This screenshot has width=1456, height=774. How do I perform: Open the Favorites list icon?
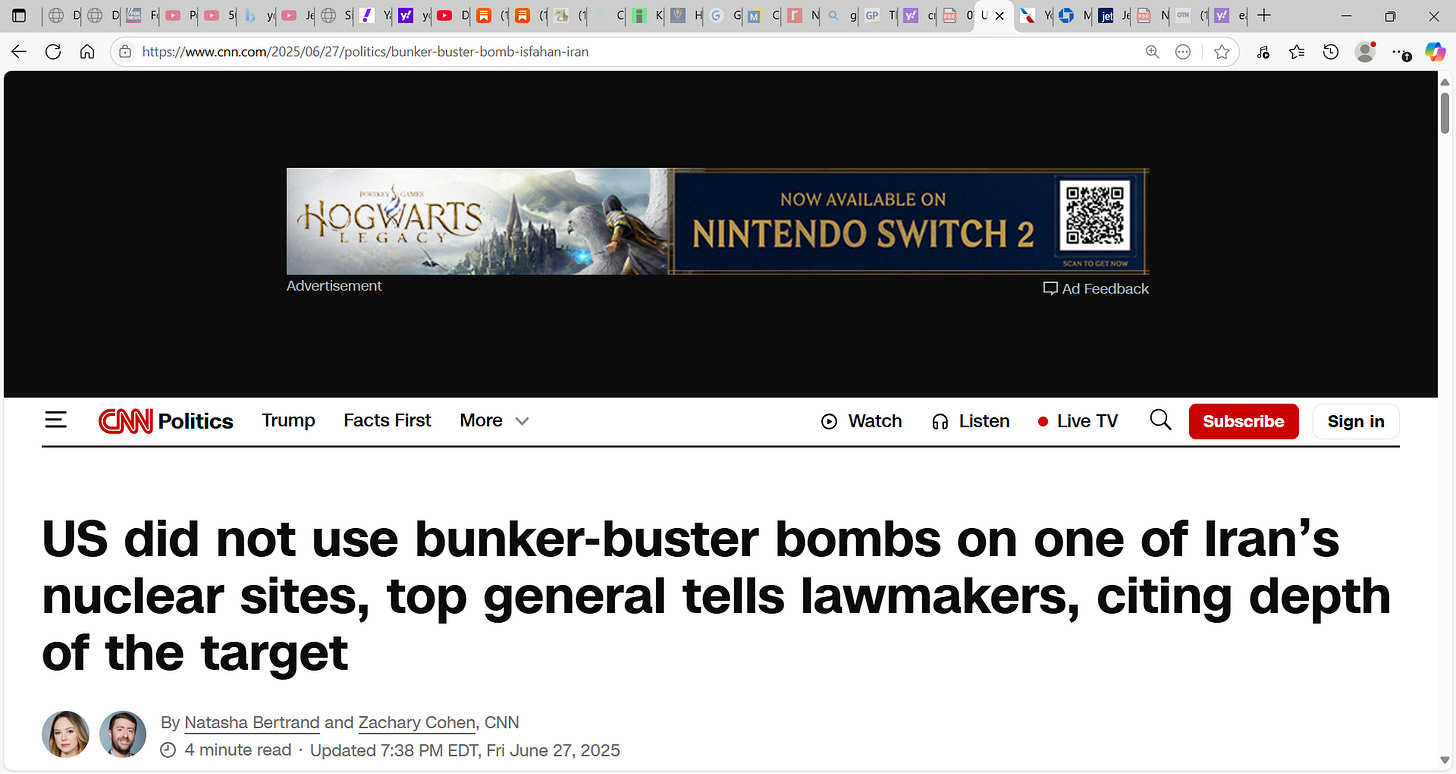coord(1297,52)
